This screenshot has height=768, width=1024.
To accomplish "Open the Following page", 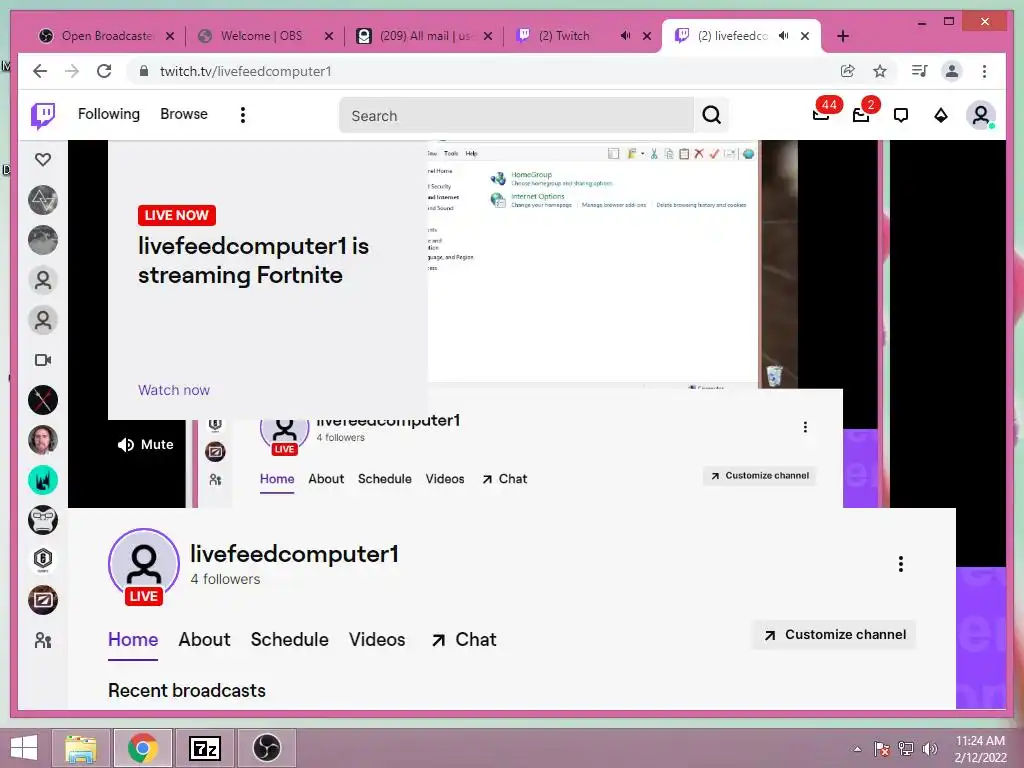I will (108, 114).
